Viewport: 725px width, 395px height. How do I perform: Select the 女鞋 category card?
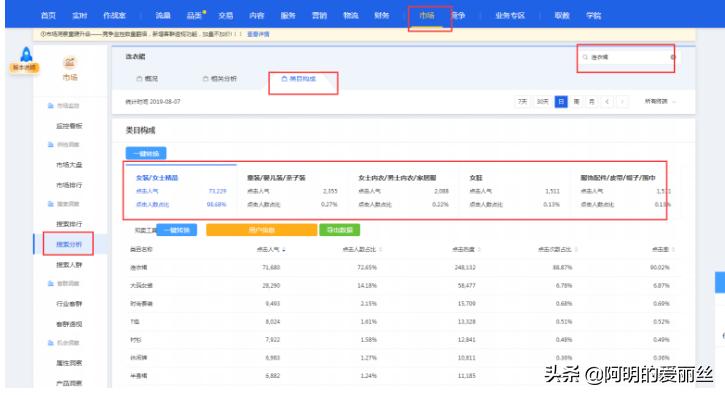514,191
